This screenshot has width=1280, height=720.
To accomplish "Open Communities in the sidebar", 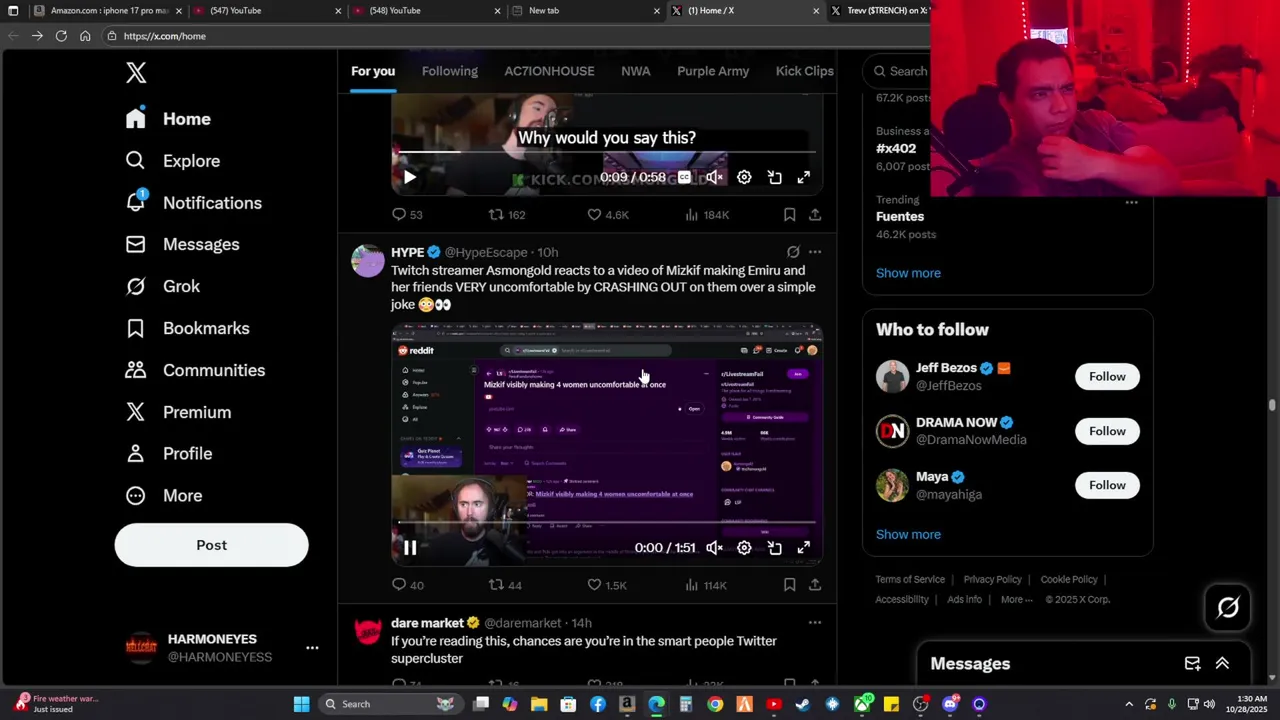I will (195, 371).
